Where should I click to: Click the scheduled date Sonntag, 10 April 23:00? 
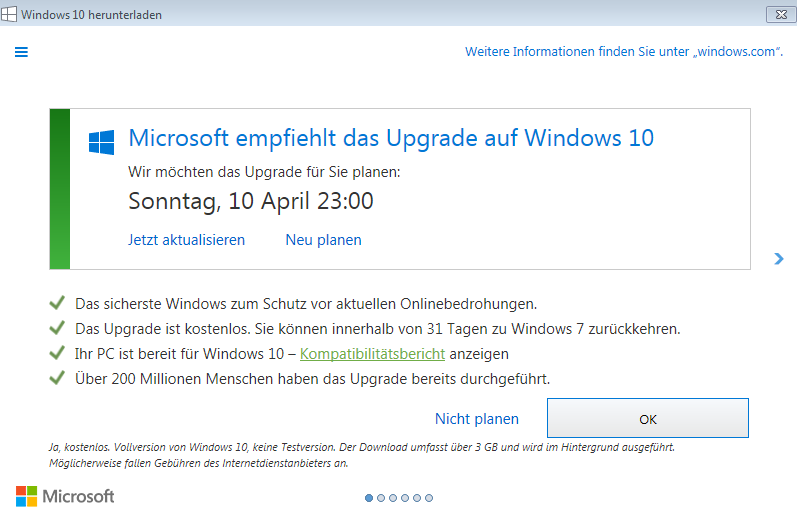251,201
